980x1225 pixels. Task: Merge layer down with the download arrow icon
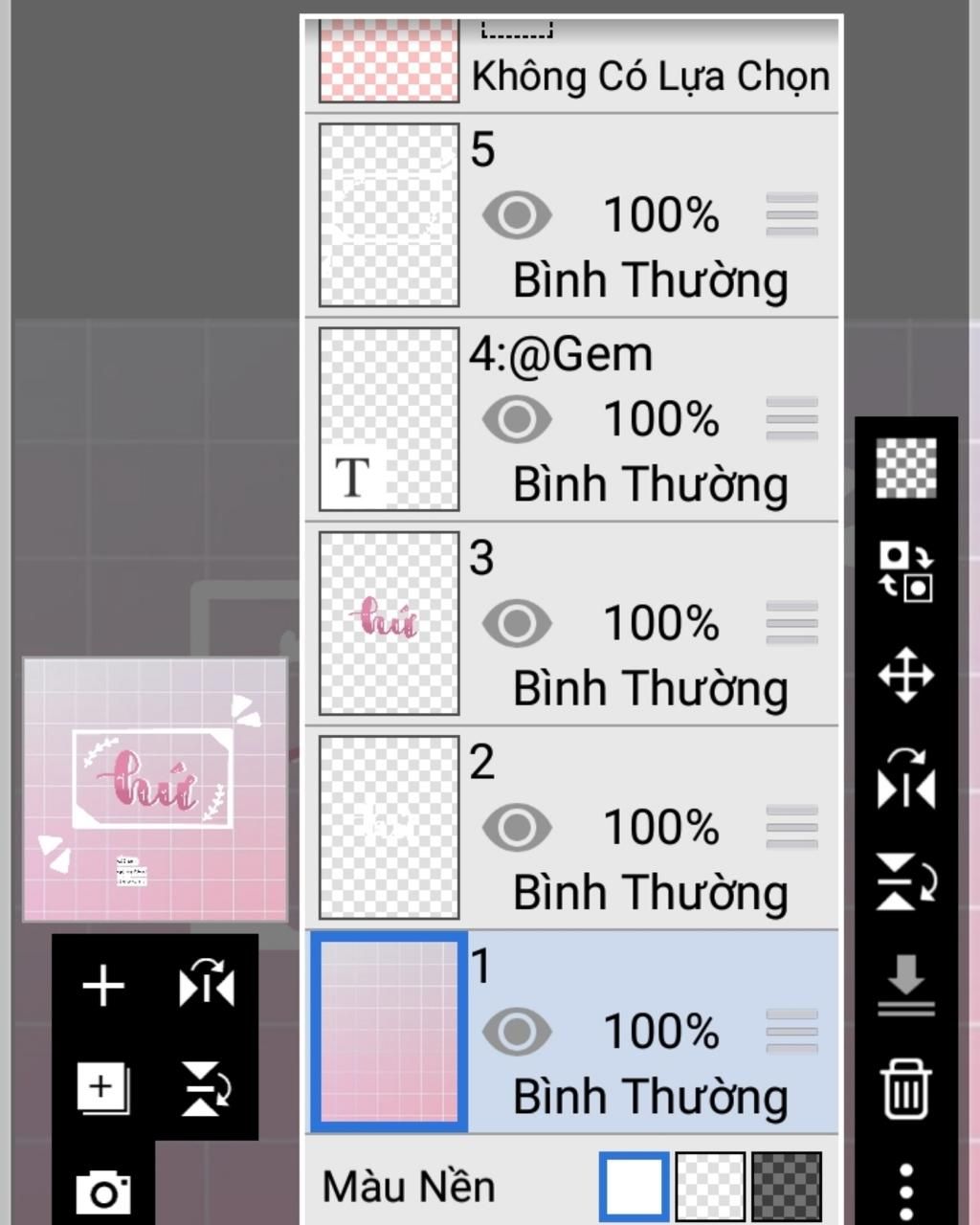point(906,985)
